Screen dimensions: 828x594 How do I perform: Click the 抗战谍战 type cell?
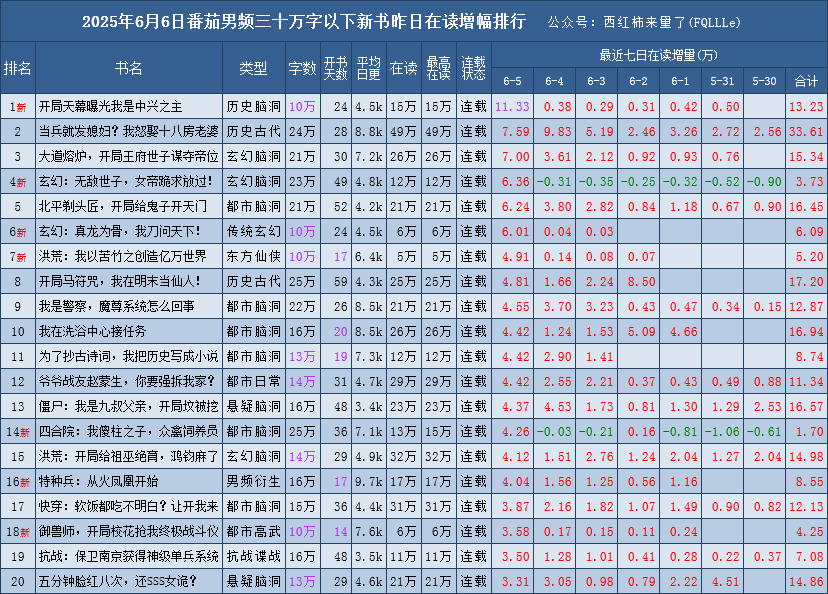(x=254, y=557)
